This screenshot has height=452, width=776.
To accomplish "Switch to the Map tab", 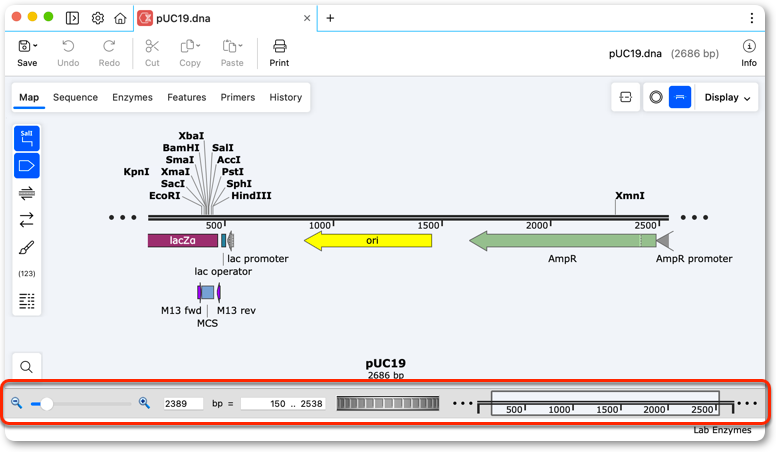I will [29, 98].
